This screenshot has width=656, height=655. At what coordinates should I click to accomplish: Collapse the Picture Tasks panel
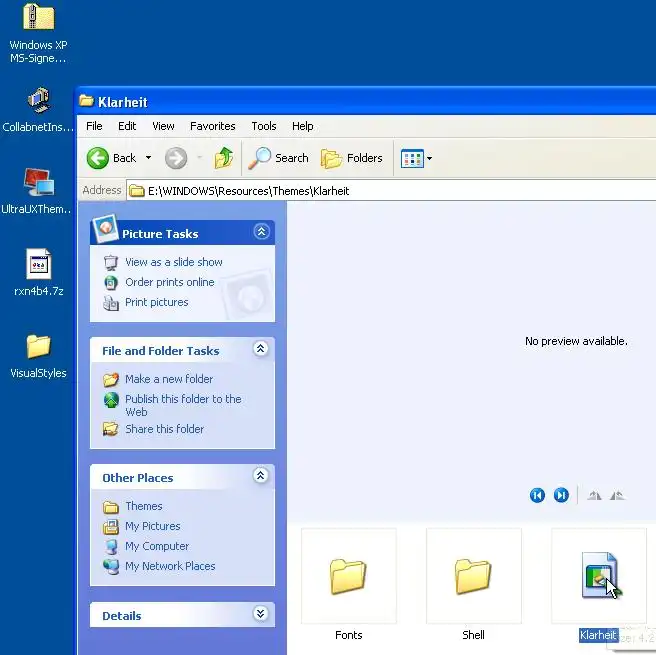(x=261, y=231)
